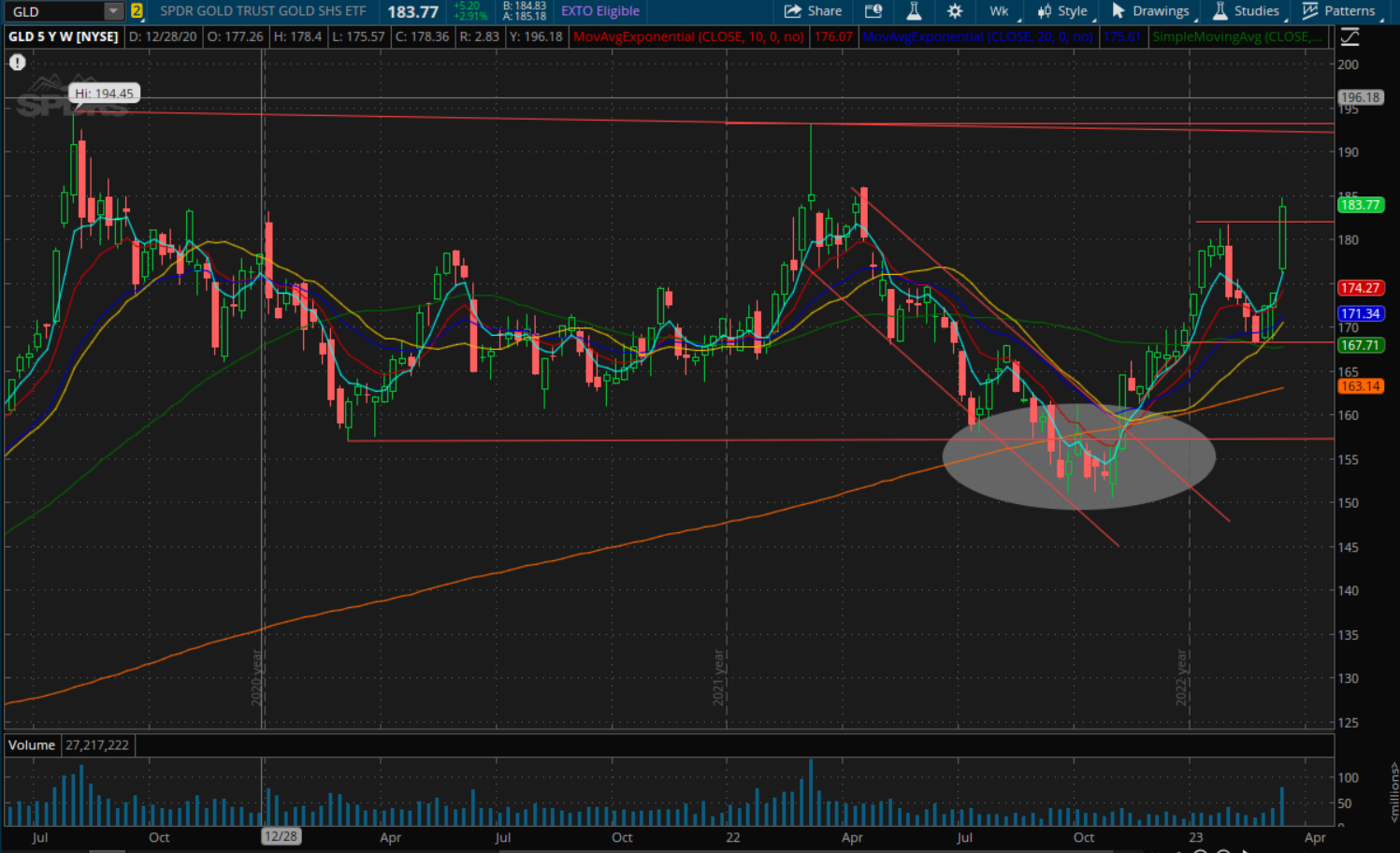Viewport: 1400px width, 853px height.
Task: Click the flask icon beside the gear
Action: (x=914, y=11)
